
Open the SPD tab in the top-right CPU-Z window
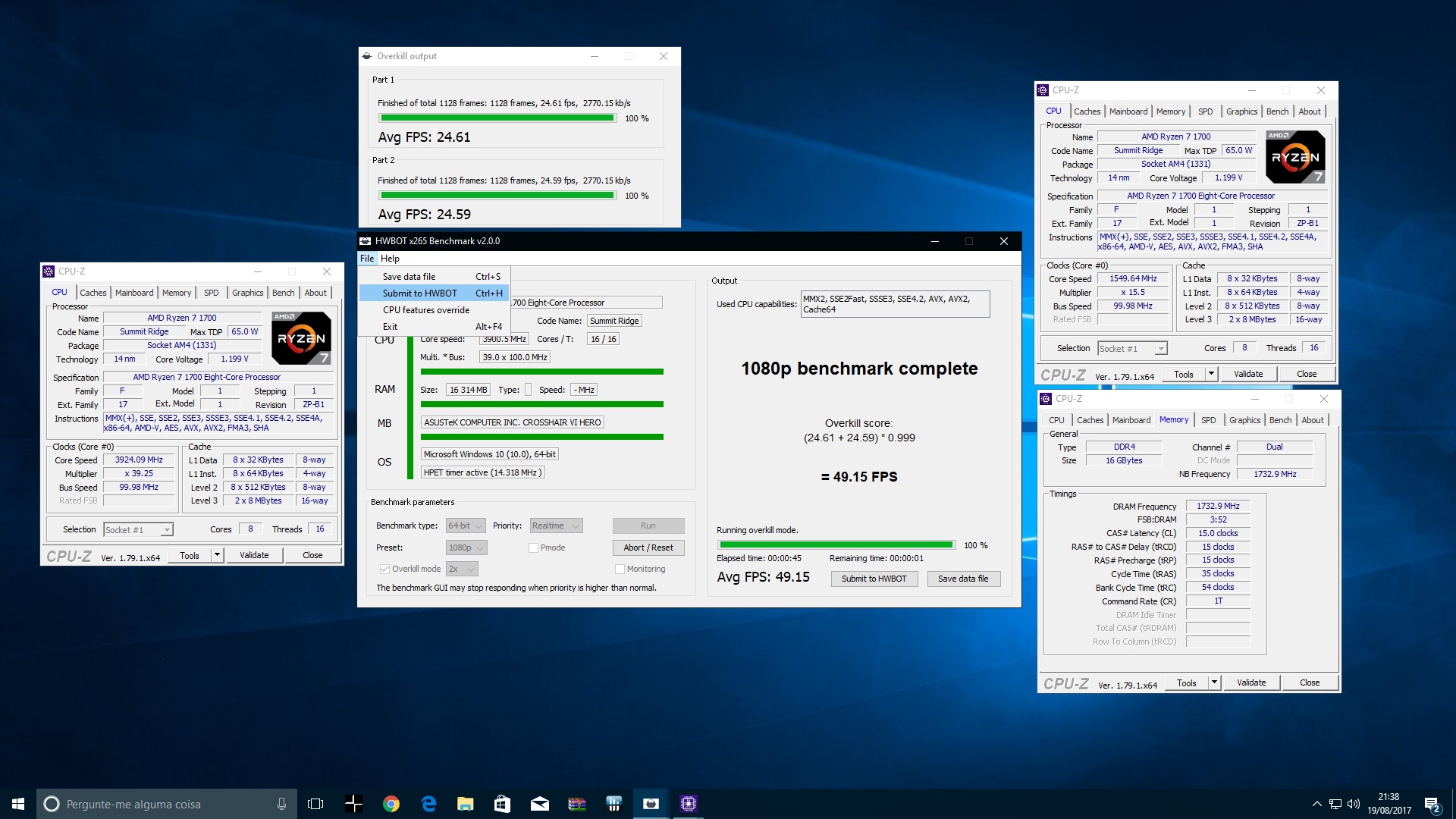pyautogui.click(x=1205, y=111)
